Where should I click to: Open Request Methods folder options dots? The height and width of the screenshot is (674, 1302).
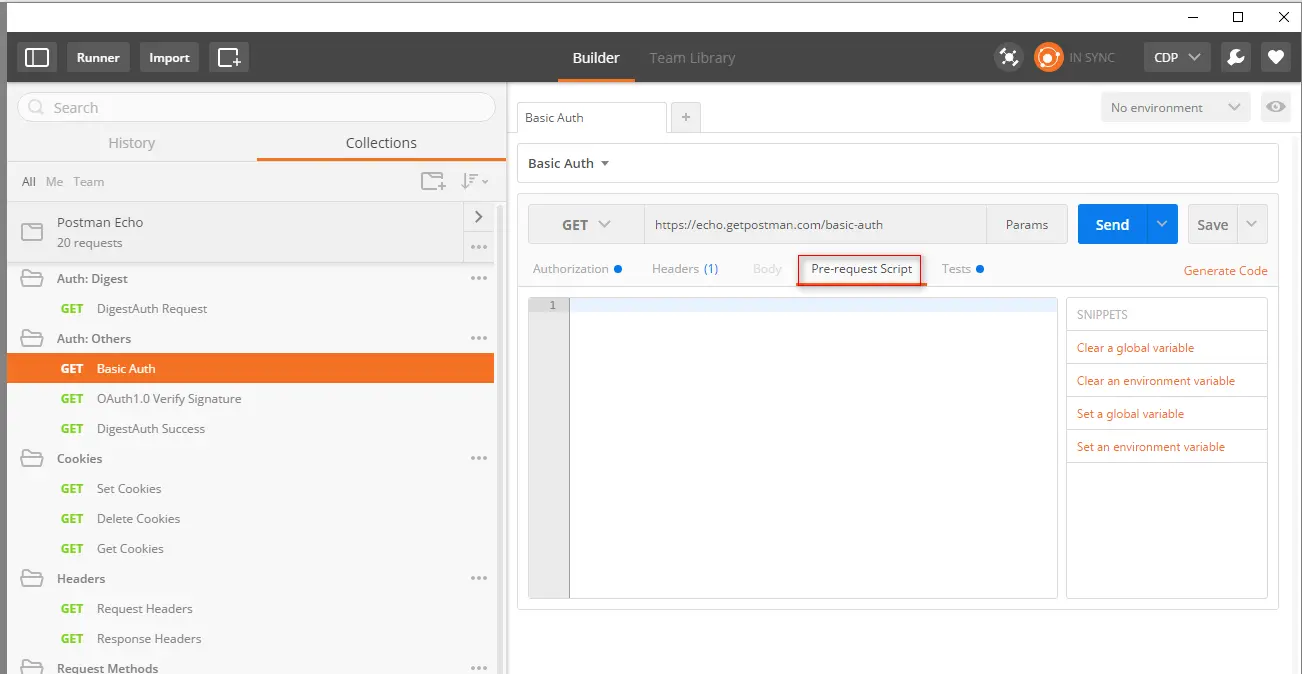pyautogui.click(x=479, y=667)
